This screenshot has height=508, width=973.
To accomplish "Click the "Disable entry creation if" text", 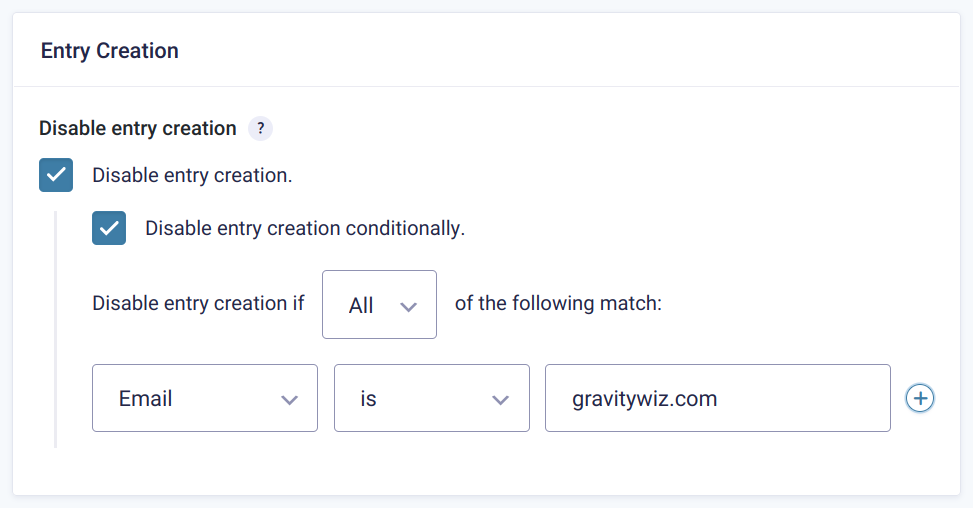I will point(198,303).
